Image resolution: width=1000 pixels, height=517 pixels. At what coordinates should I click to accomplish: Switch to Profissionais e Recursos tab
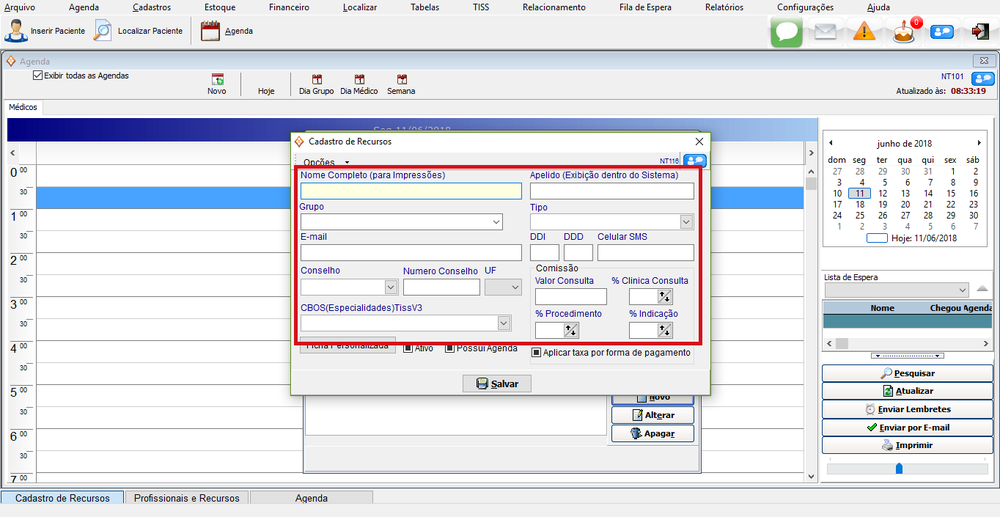[x=186, y=498]
